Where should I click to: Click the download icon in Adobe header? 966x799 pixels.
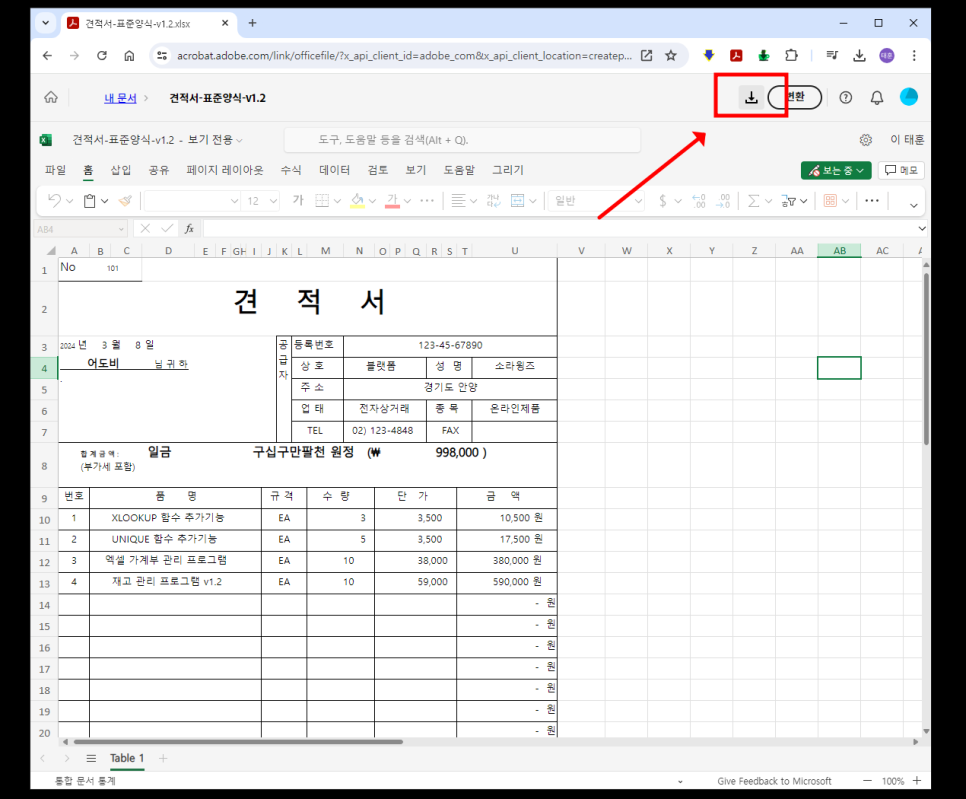(x=751, y=97)
